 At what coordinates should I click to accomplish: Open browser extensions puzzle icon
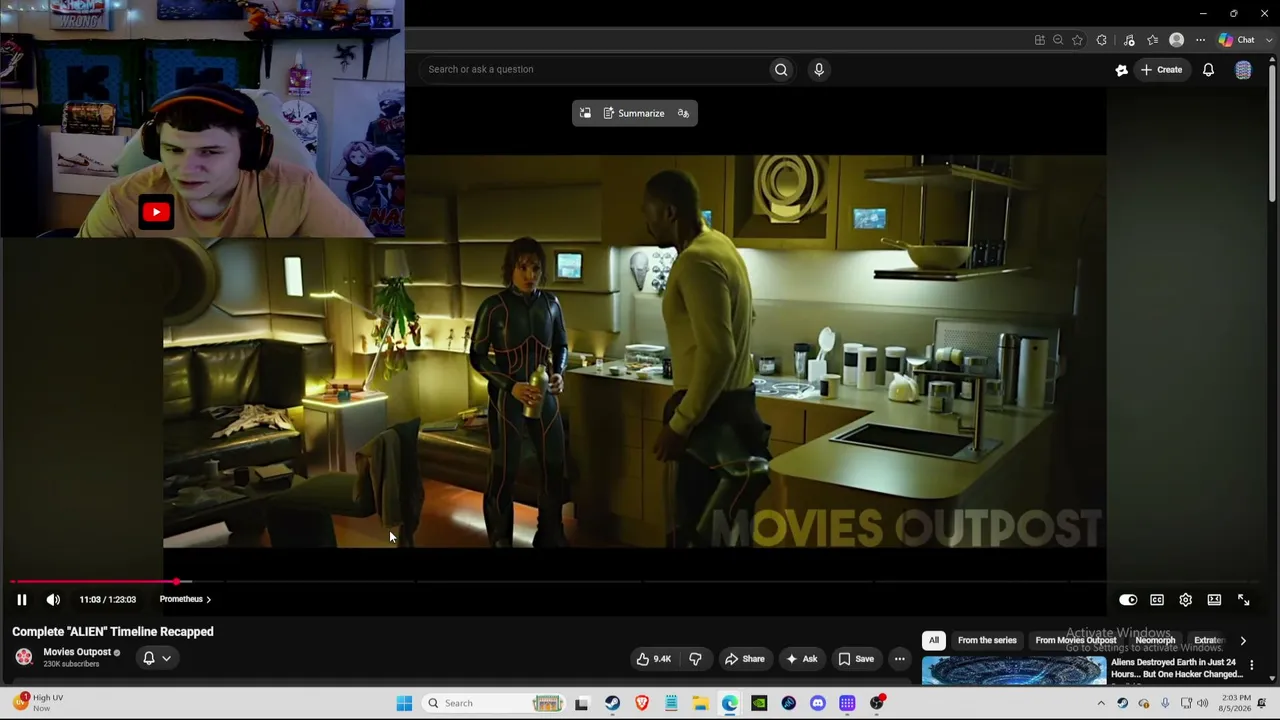(1101, 40)
